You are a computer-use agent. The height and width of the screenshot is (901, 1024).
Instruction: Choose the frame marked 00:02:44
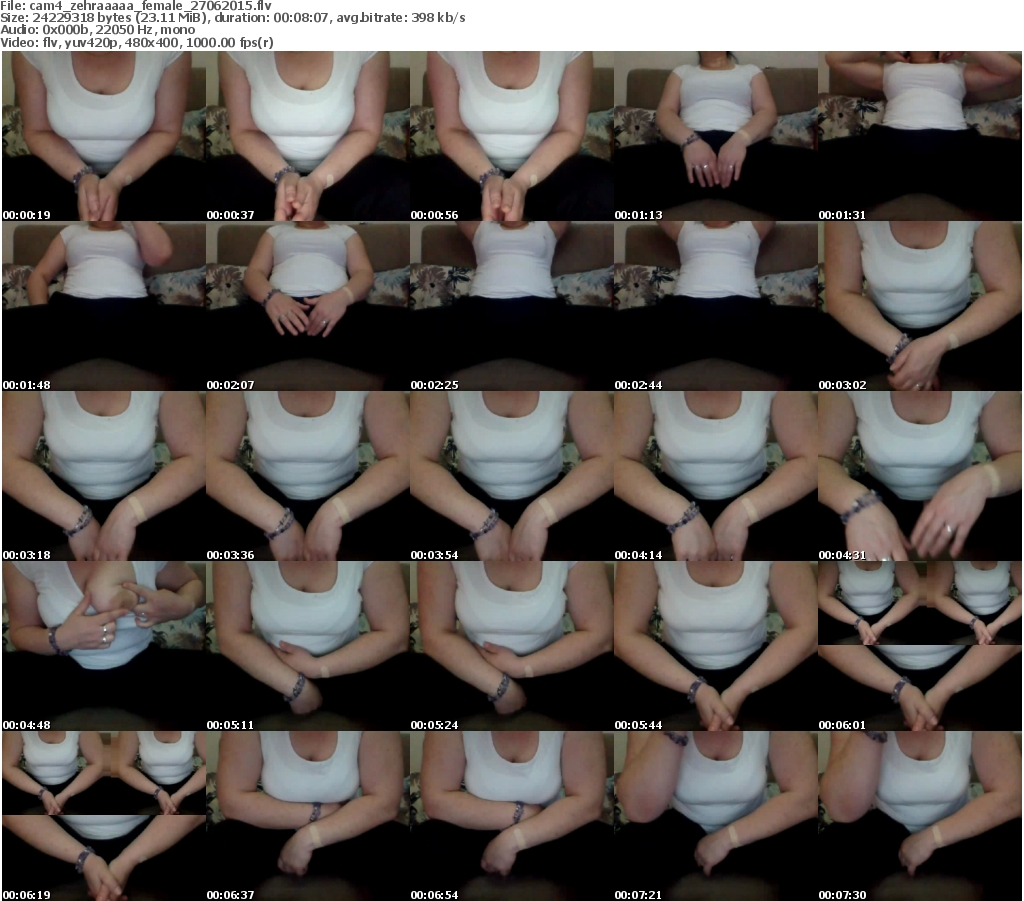716,306
